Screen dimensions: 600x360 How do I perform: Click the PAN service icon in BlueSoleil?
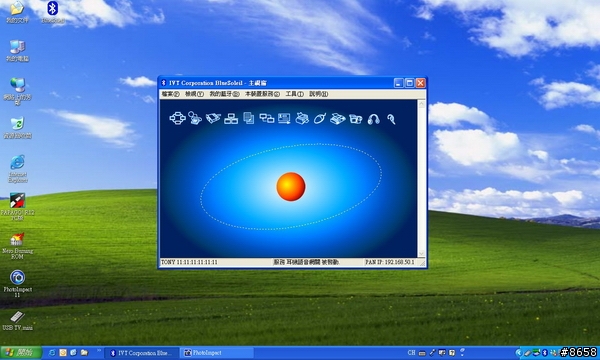click(178, 118)
